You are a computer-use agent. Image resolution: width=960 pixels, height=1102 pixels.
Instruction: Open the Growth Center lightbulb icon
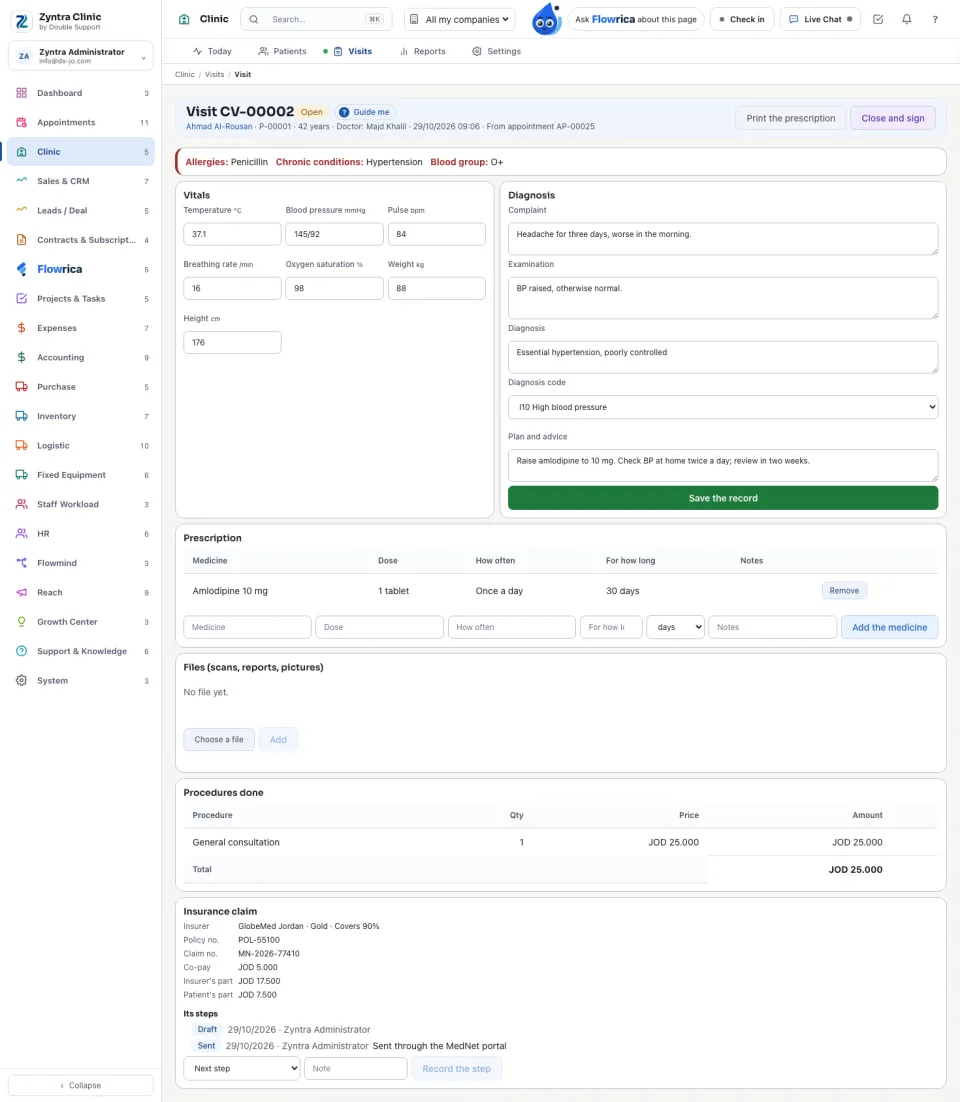(x=22, y=622)
